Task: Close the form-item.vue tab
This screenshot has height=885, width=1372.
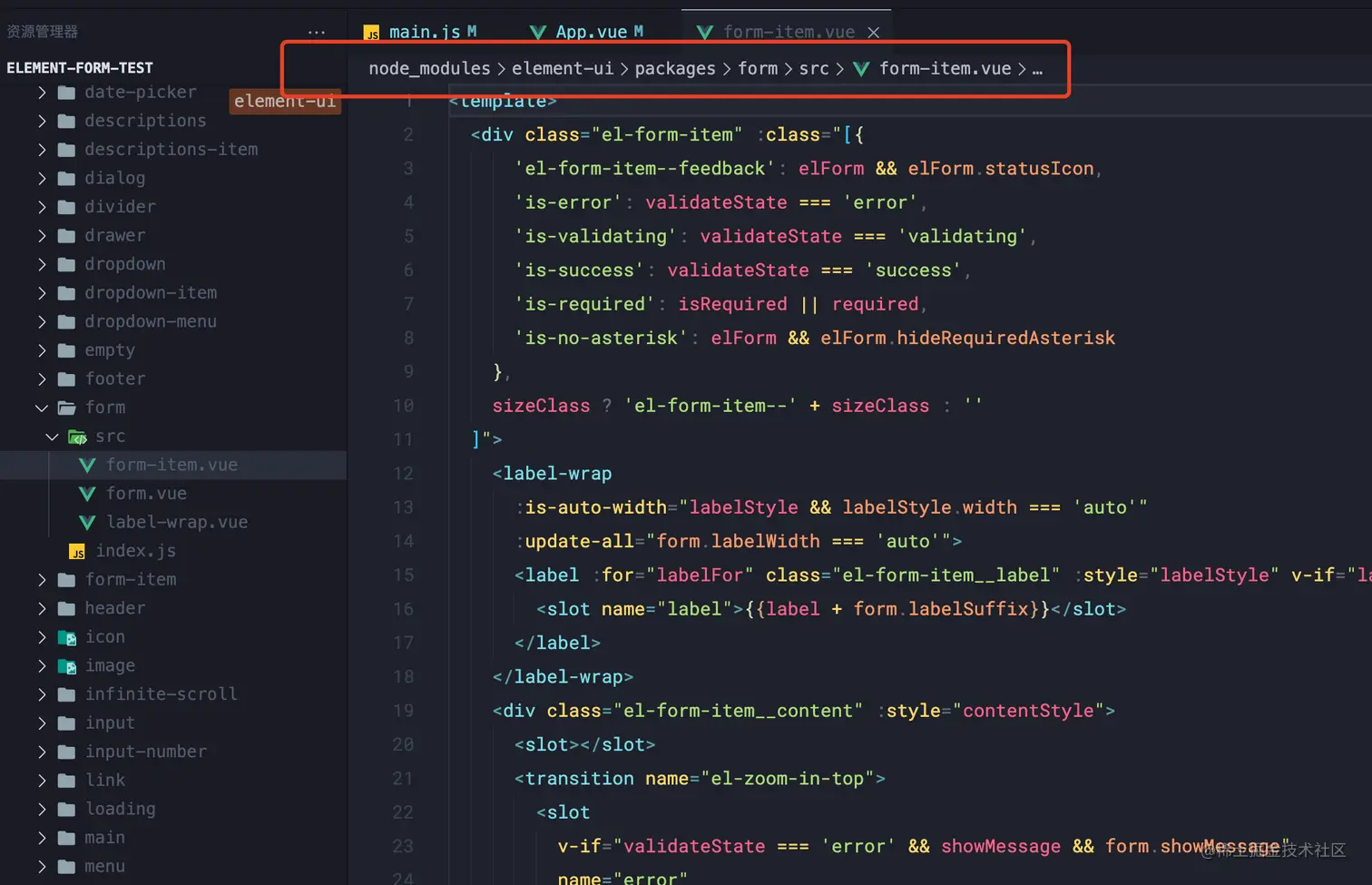Action: point(873,33)
